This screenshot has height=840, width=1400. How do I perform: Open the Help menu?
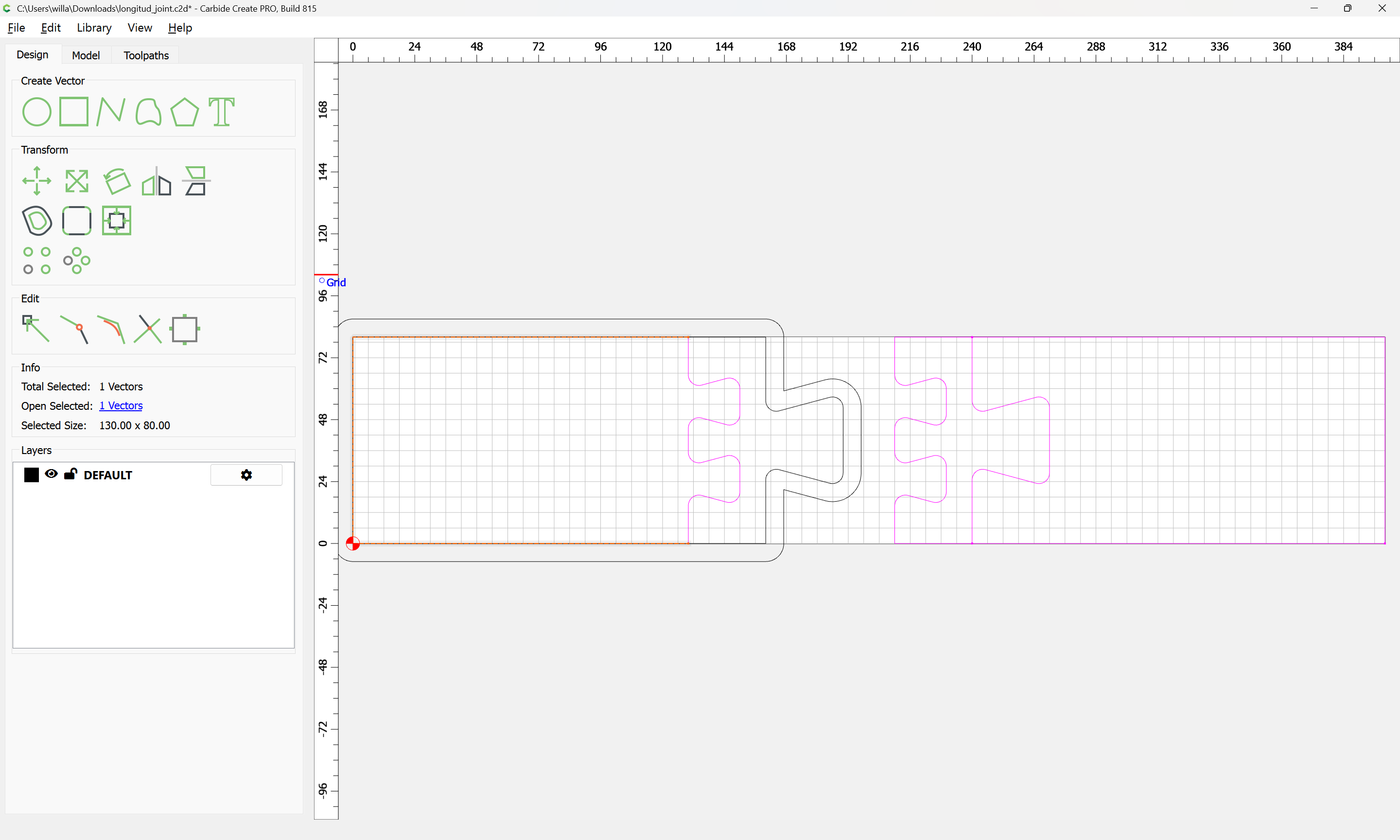[x=180, y=28]
